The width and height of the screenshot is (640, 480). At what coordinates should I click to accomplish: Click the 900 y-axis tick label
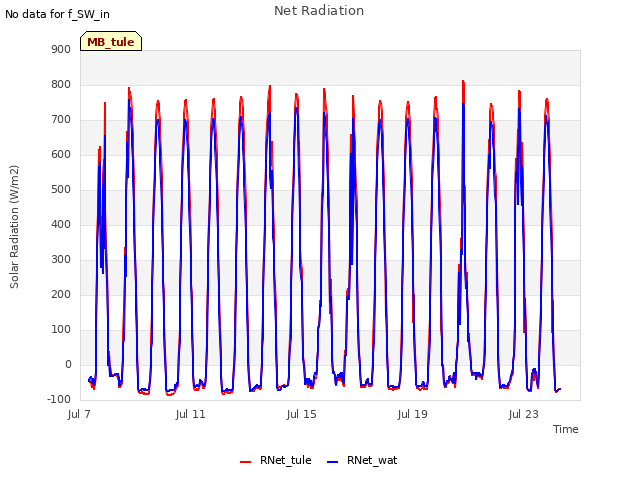click(61, 49)
